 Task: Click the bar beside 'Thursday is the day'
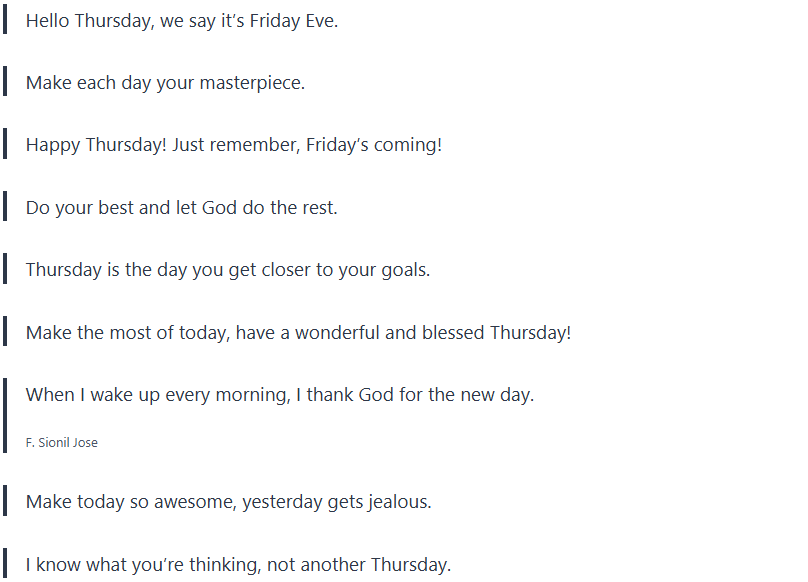(5, 269)
